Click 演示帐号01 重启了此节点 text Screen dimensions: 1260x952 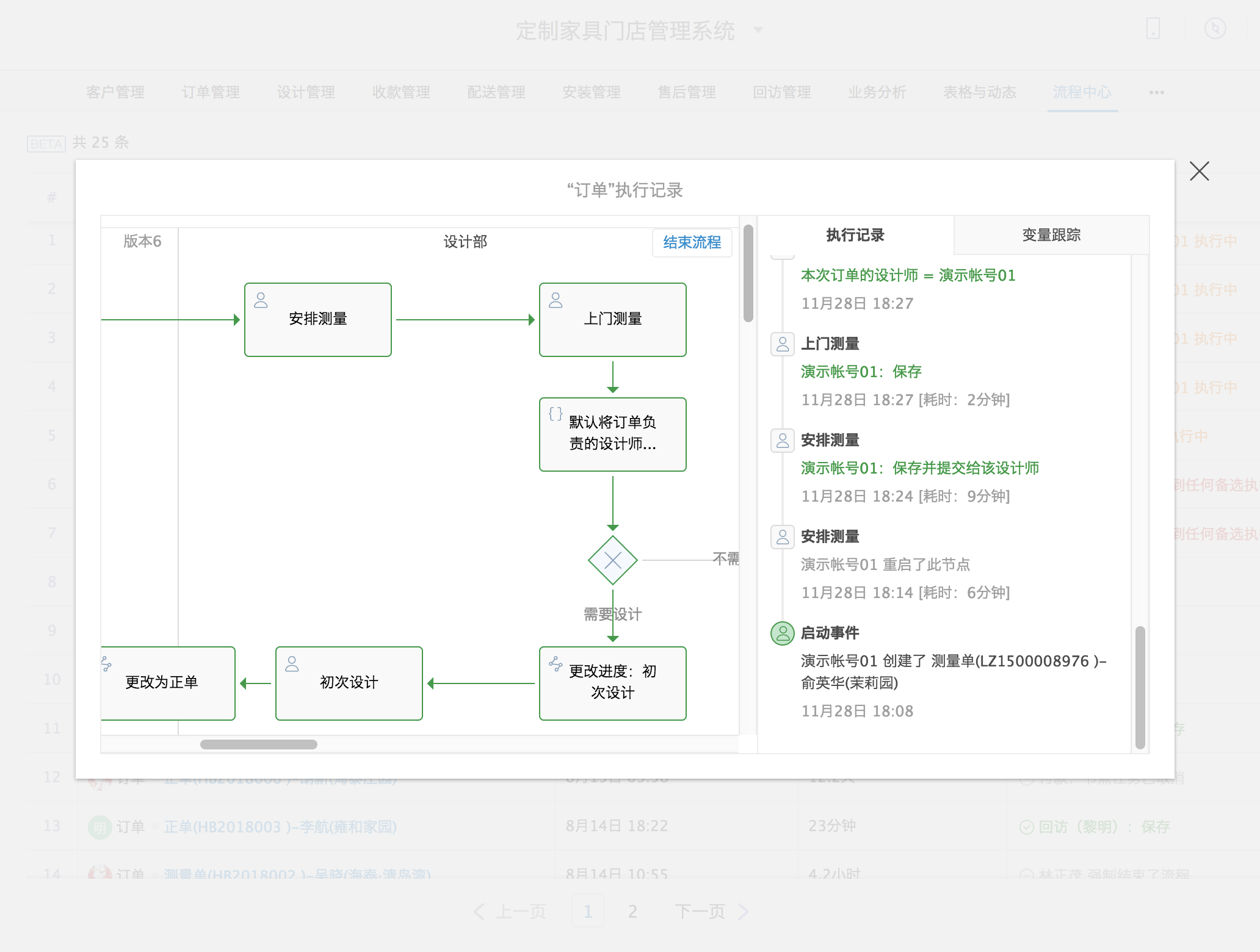886,564
